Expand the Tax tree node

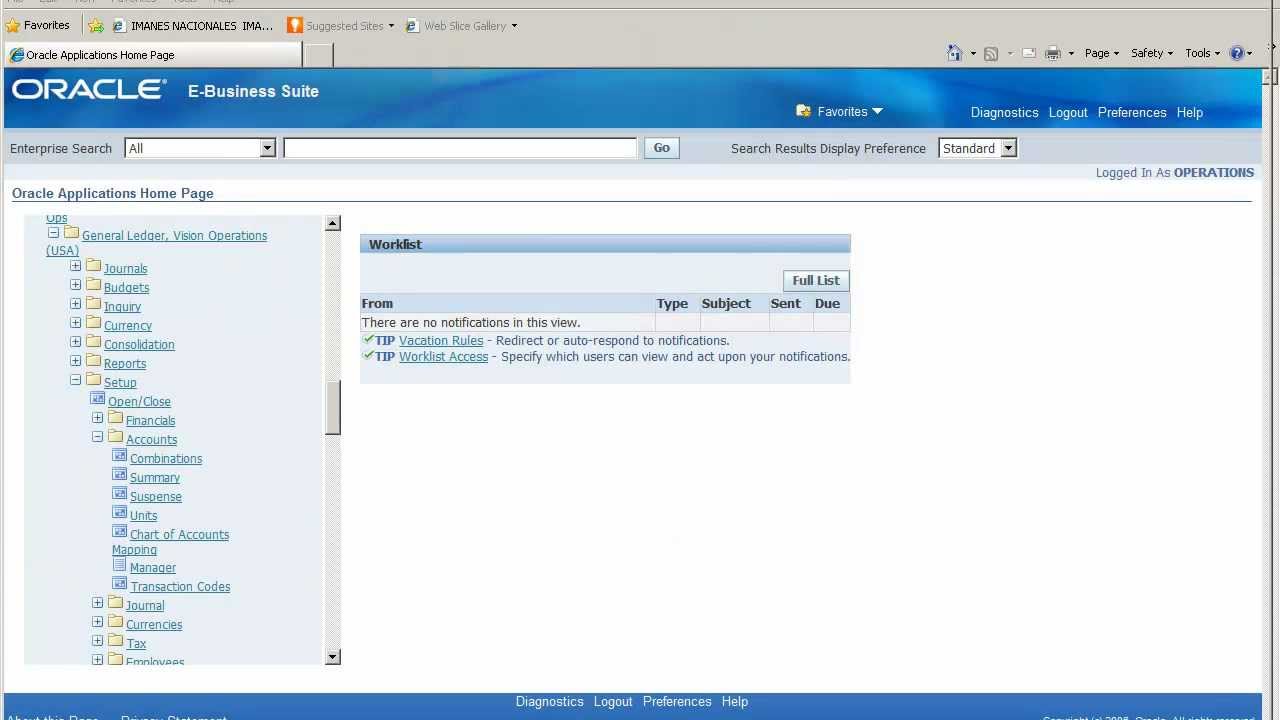pyautogui.click(x=97, y=641)
